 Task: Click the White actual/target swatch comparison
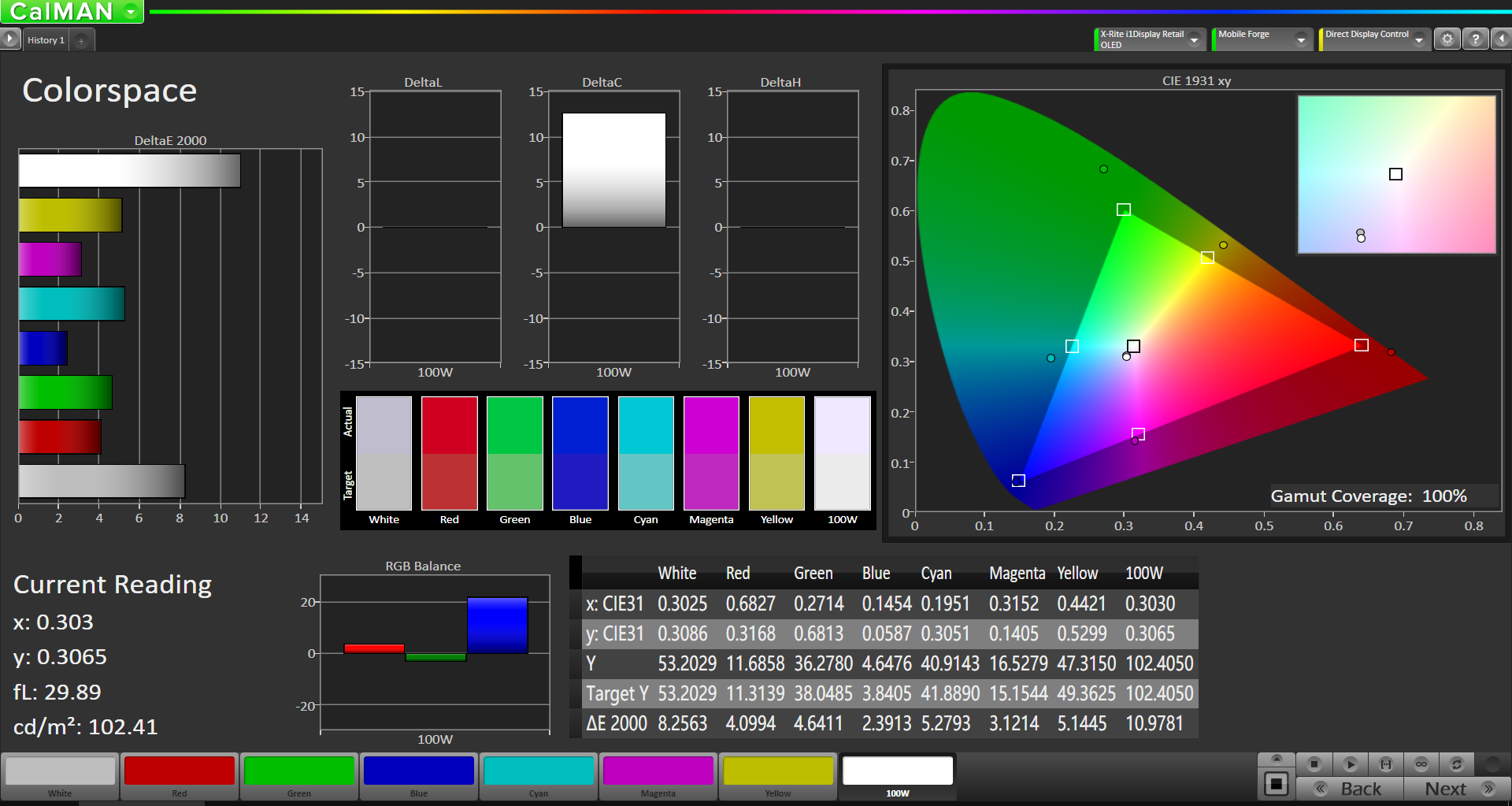384,453
